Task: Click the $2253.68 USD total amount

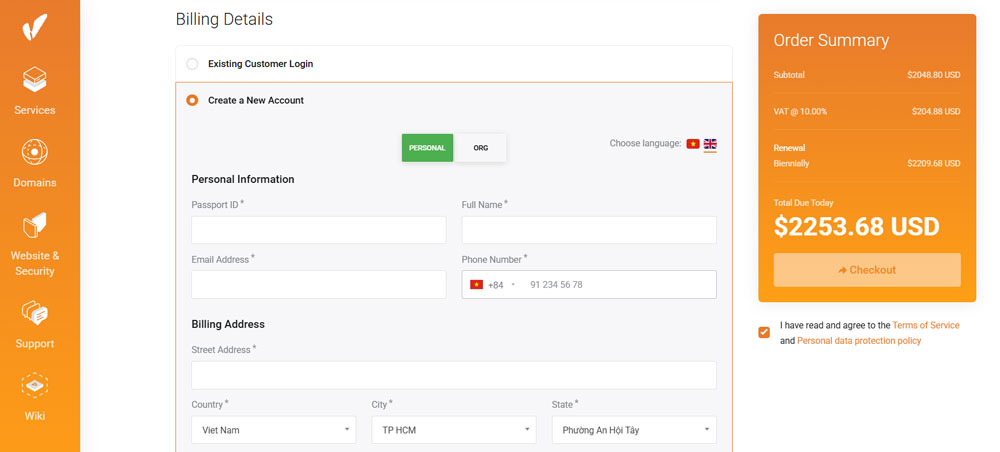Action: coord(857,226)
